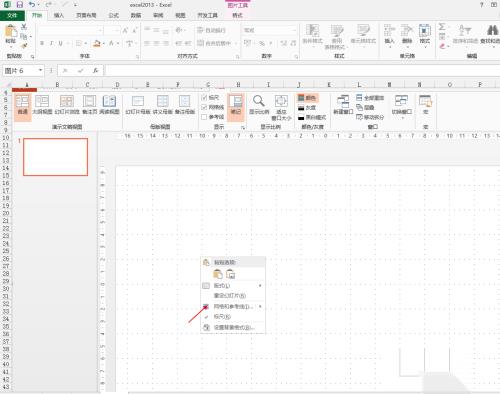Select the slide 1 thumbnail
This screenshot has height=394, width=500.
point(56,157)
